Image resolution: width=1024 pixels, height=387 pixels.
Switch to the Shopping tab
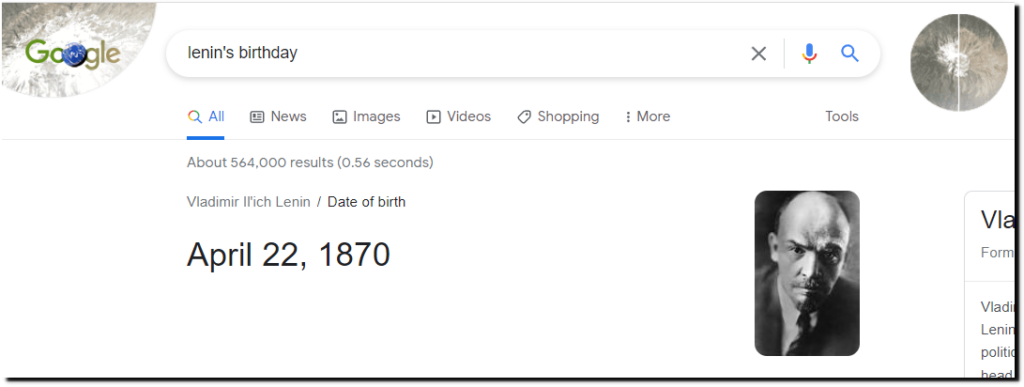[558, 117]
